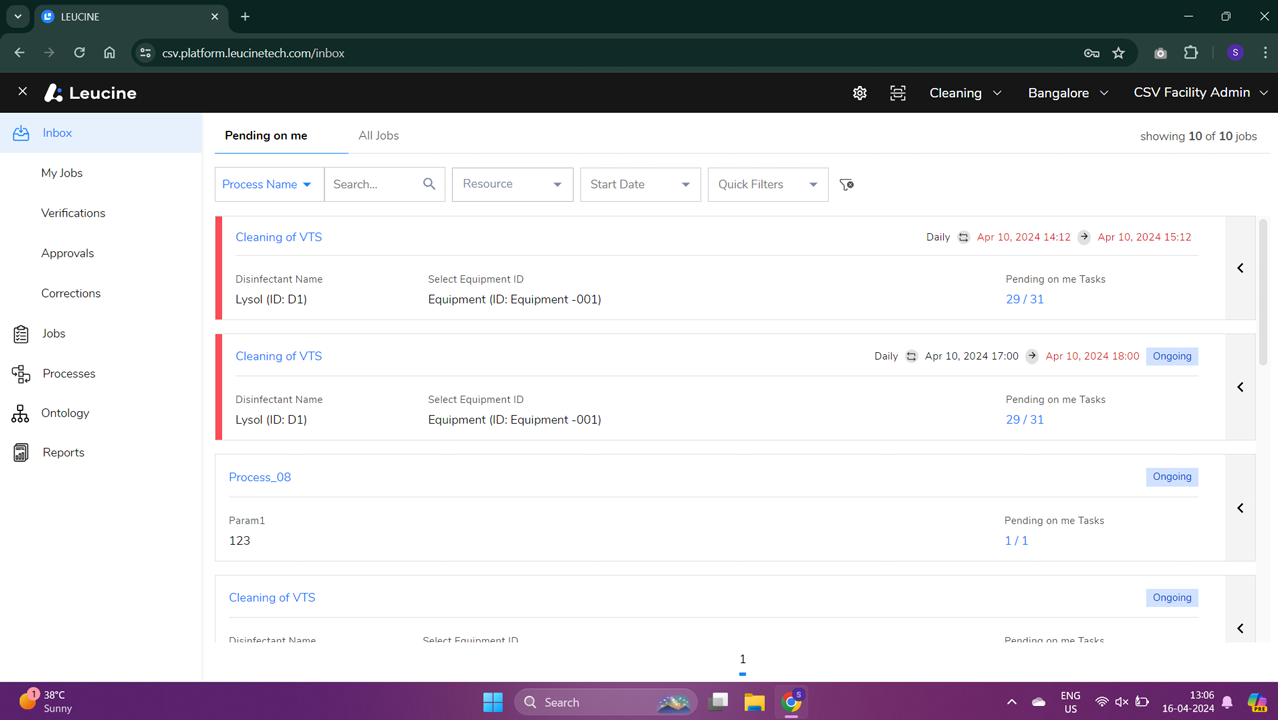Open the Resource dropdown
The height and width of the screenshot is (720, 1278).
512,184
